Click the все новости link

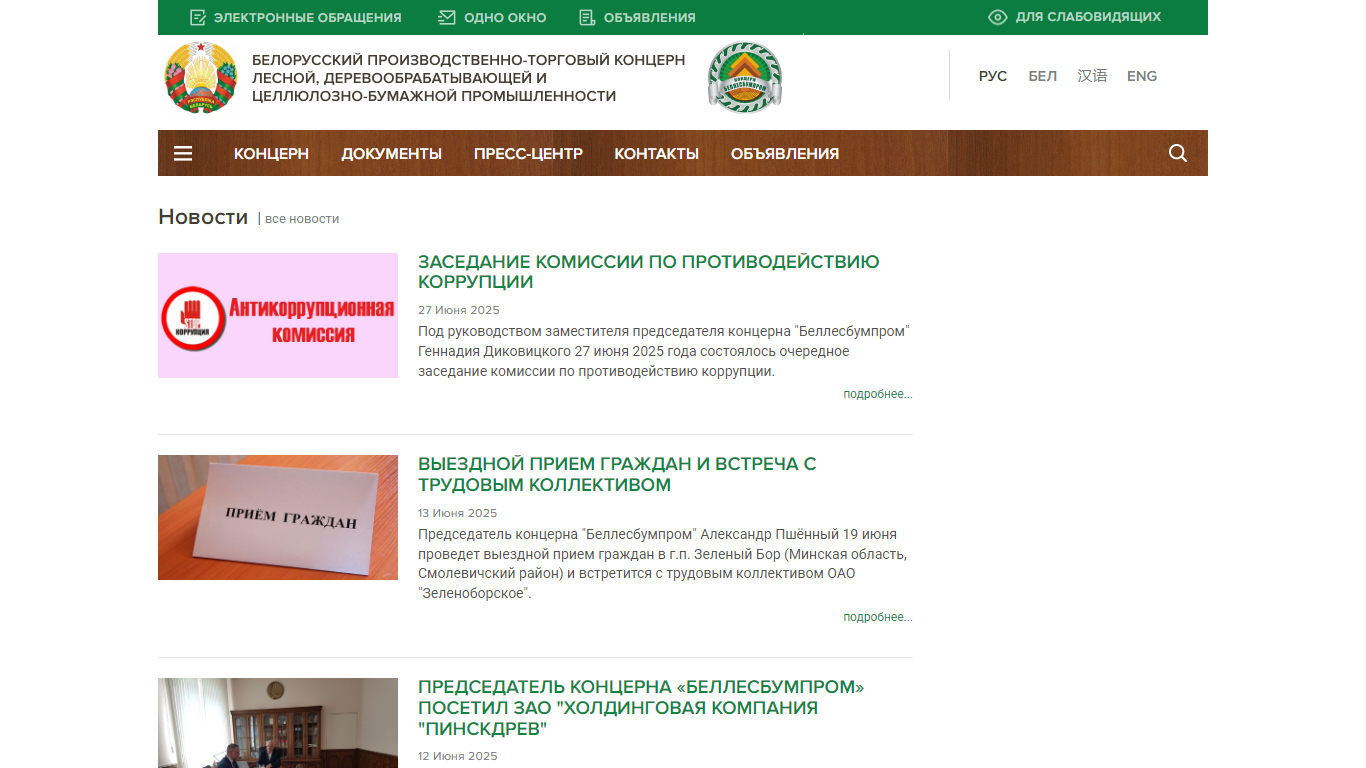(302, 218)
